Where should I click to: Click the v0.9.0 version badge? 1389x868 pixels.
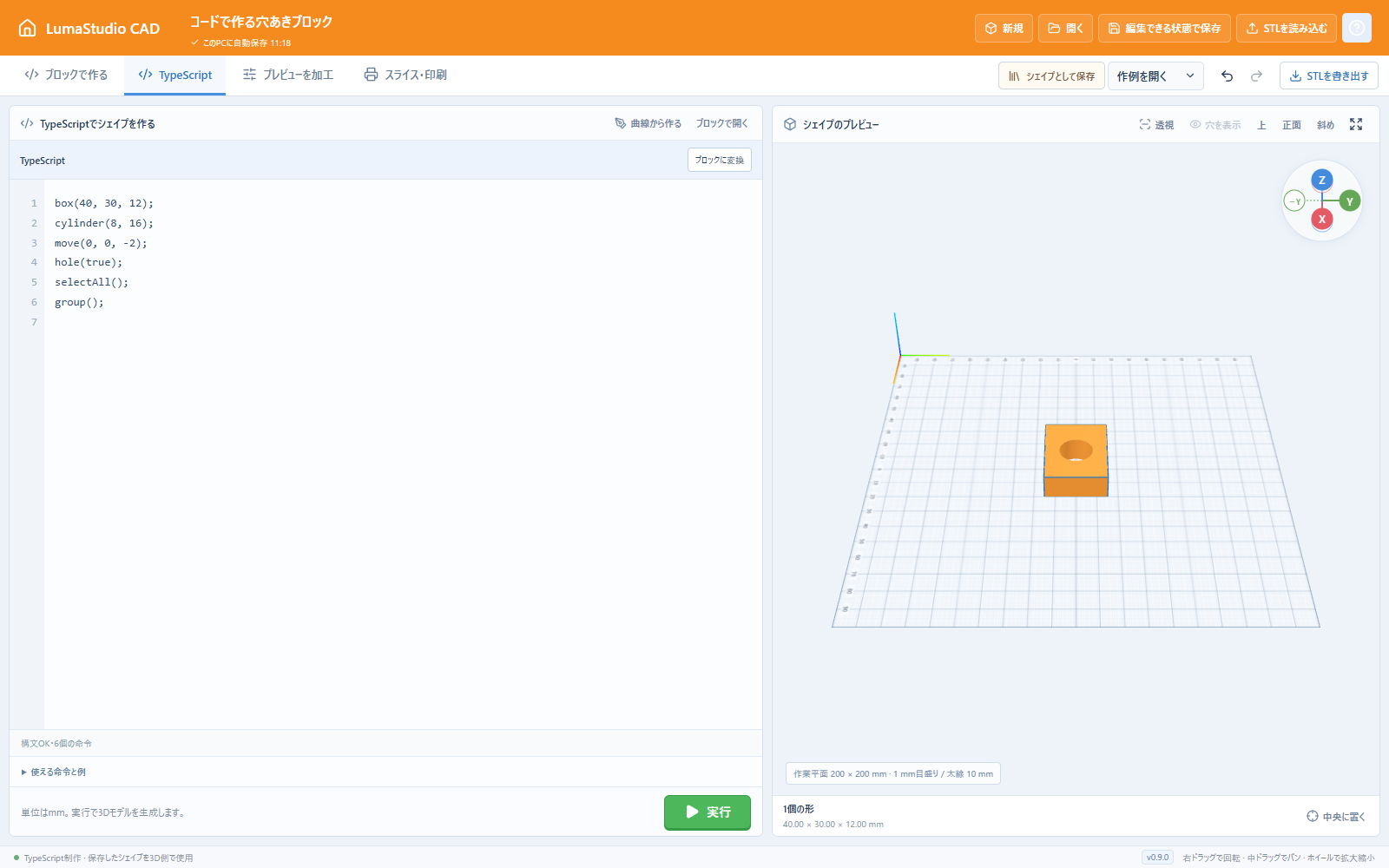(1158, 858)
